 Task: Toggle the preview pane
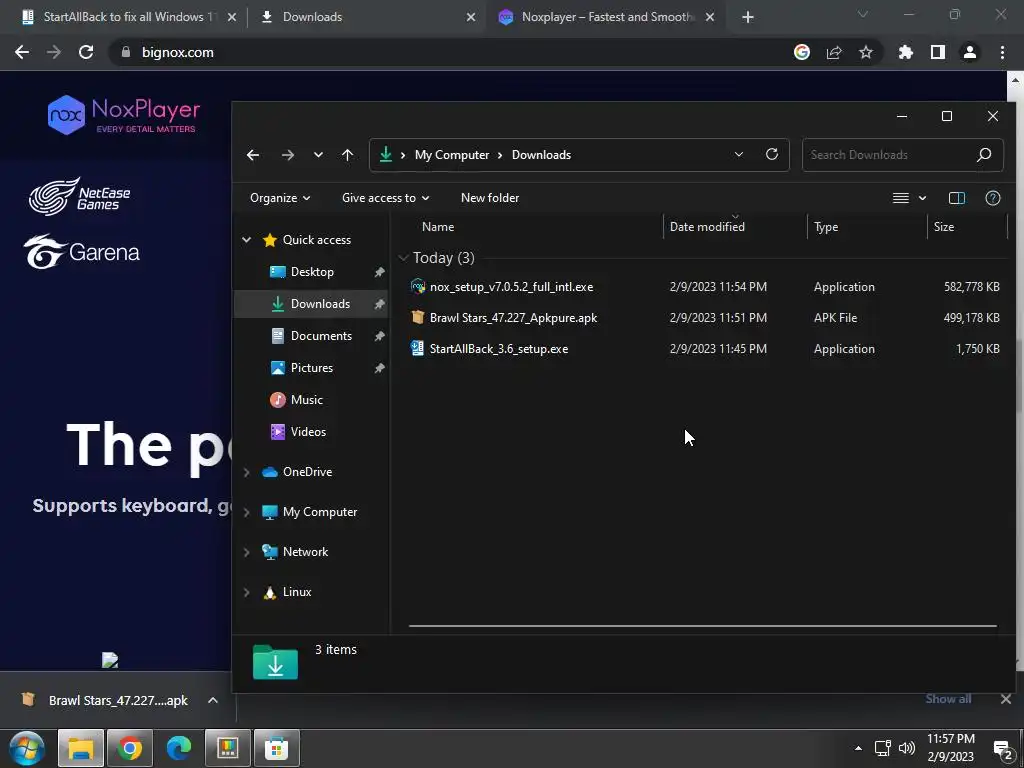tap(957, 198)
